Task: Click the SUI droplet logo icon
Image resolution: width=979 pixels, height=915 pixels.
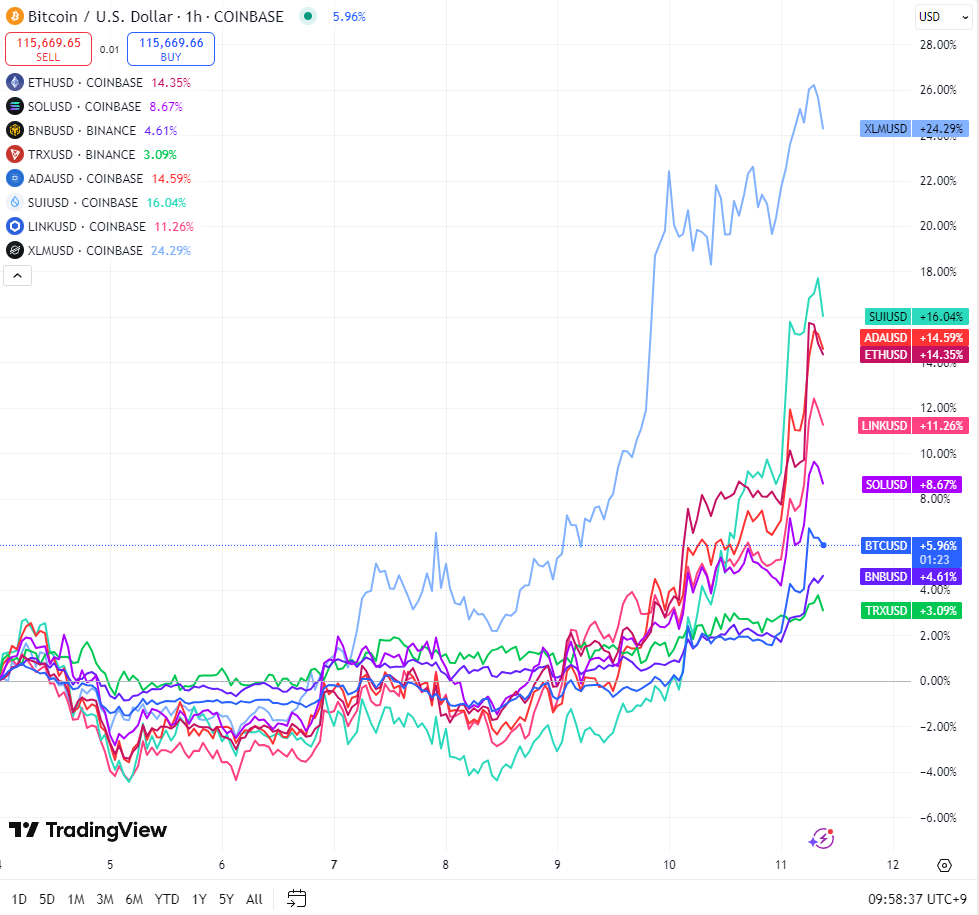Action: [x=14, y=202]
